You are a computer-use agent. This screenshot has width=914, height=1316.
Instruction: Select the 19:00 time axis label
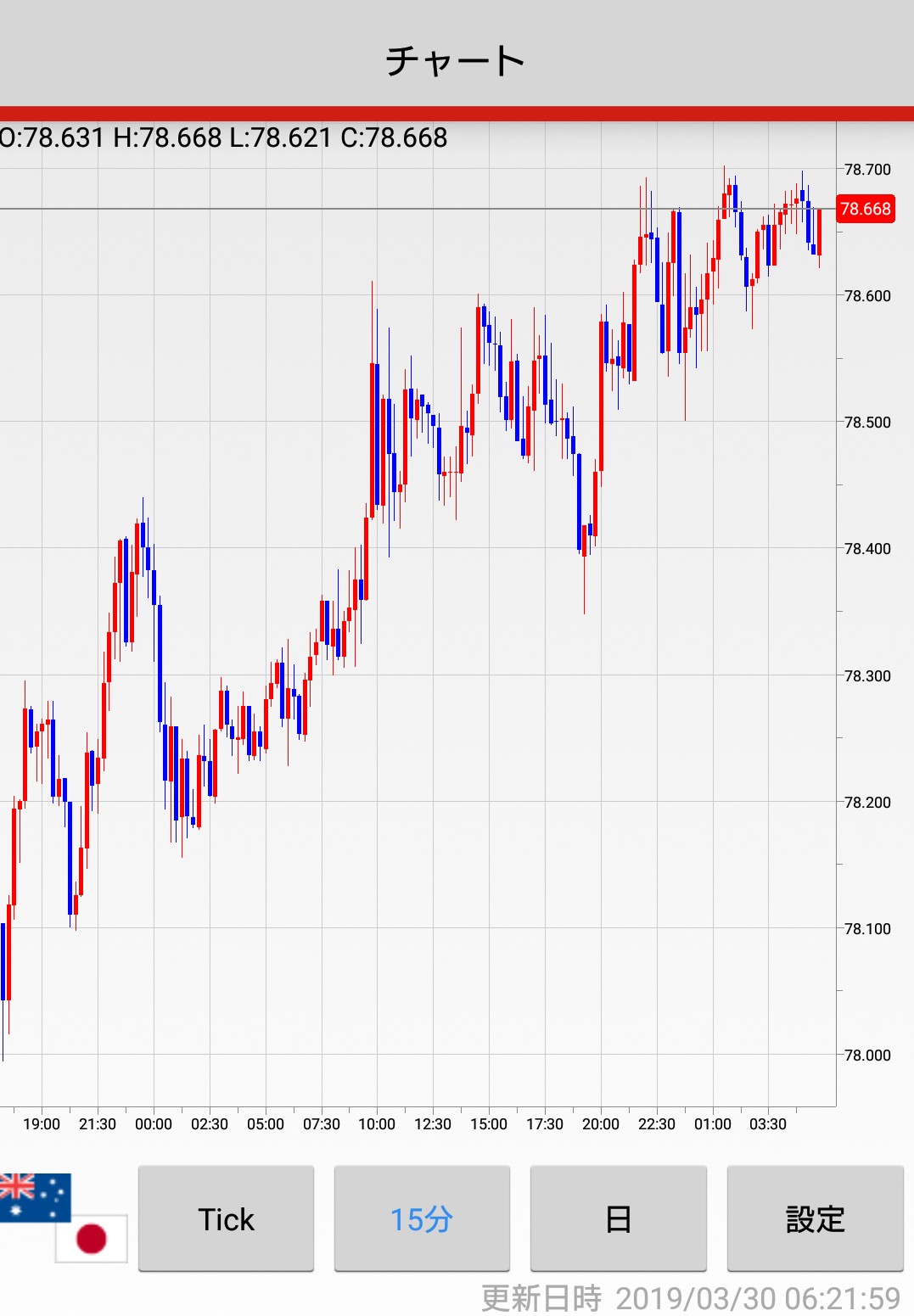(x=42, y=1124)
